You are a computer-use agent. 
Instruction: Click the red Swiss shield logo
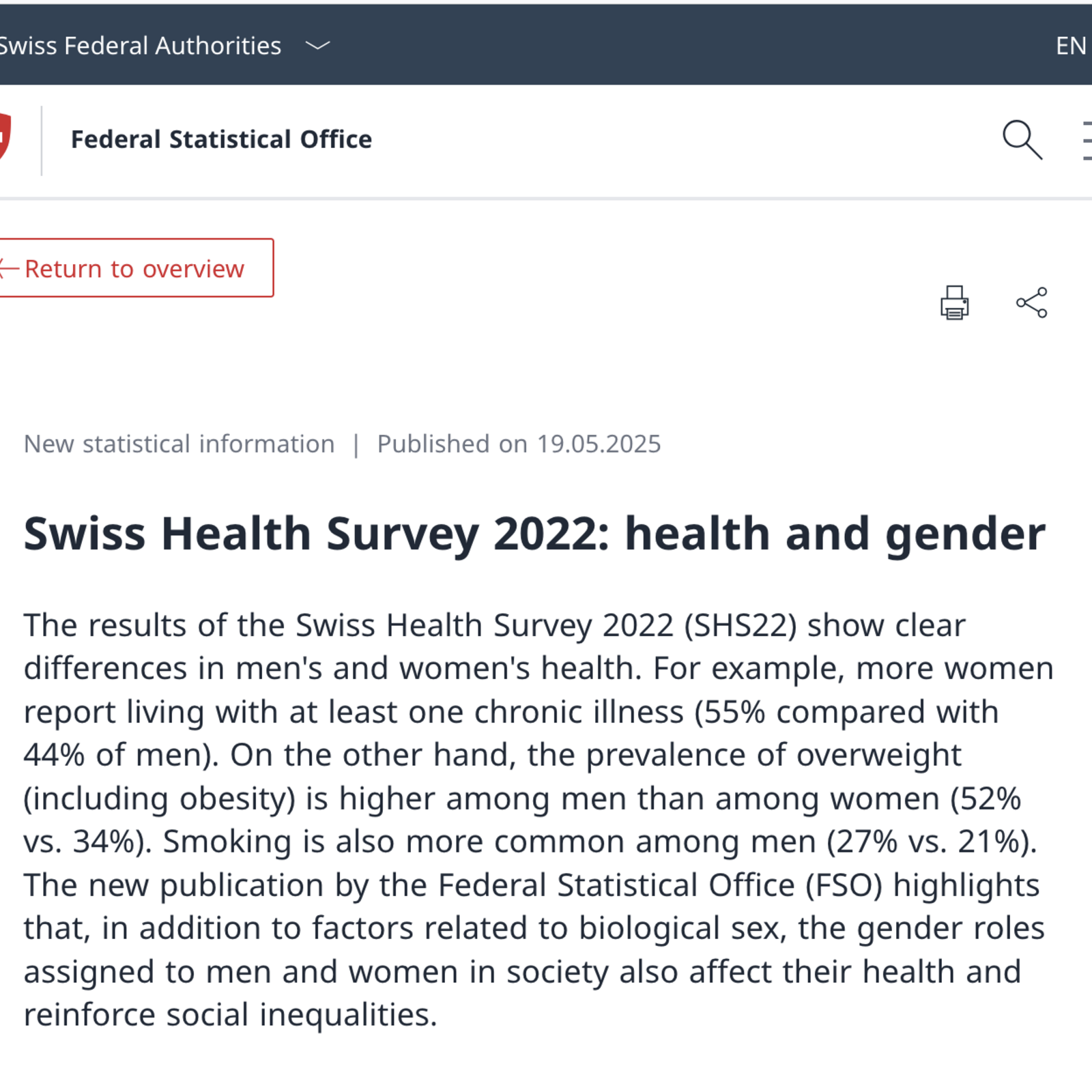pos(4,136)
